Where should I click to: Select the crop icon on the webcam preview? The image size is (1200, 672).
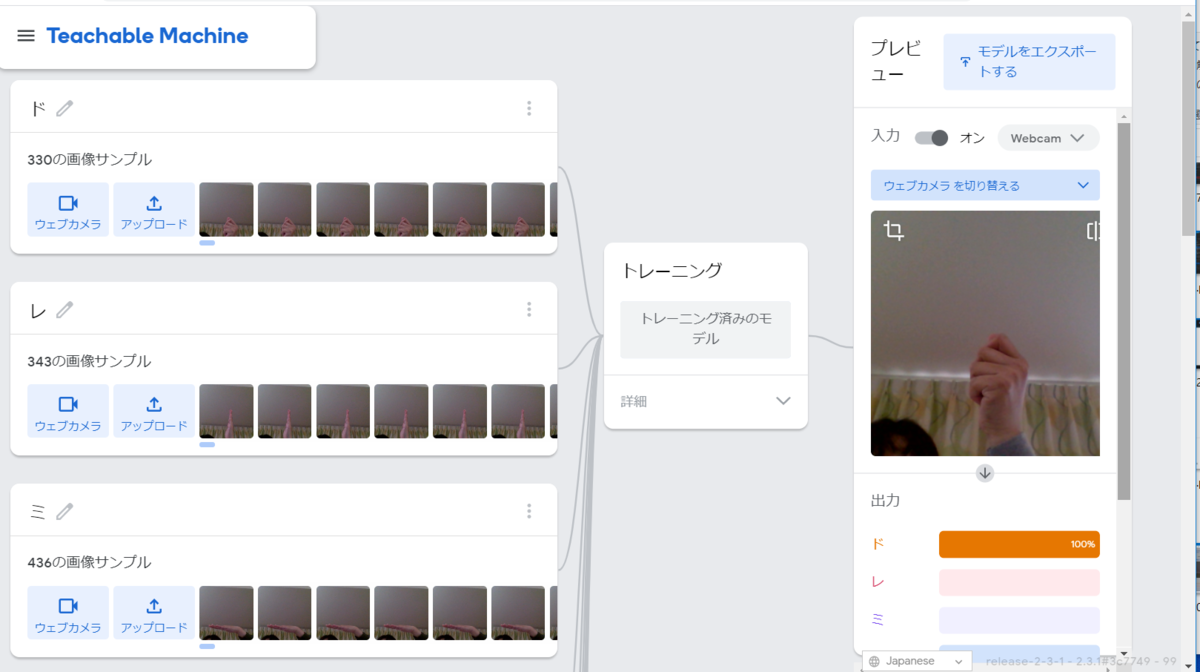893,229
